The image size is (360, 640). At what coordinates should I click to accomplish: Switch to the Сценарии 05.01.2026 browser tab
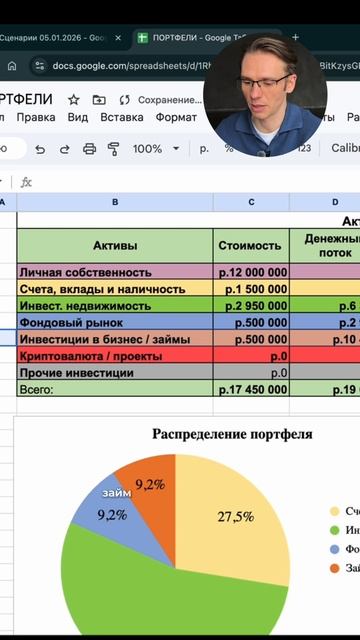[53, 38]
